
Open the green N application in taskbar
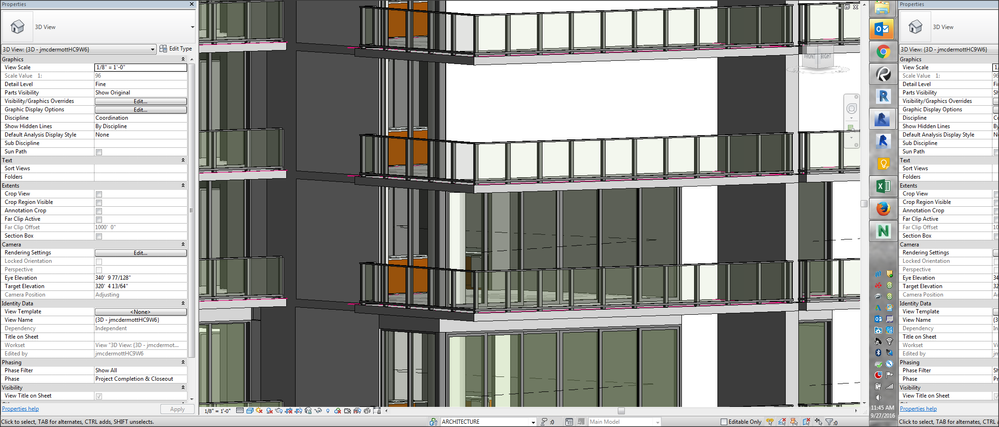click(882, 230)
